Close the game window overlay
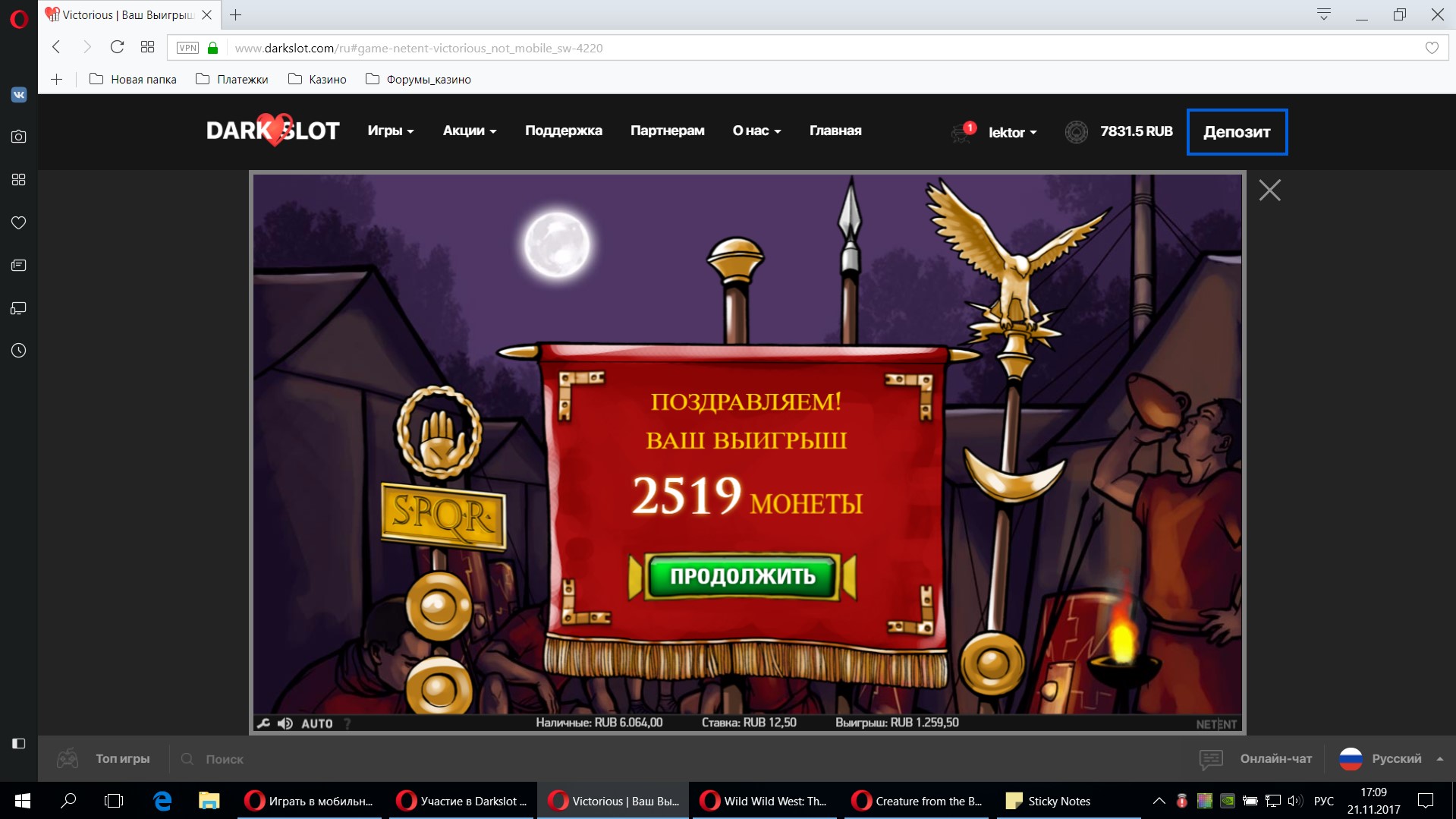 1269,190
